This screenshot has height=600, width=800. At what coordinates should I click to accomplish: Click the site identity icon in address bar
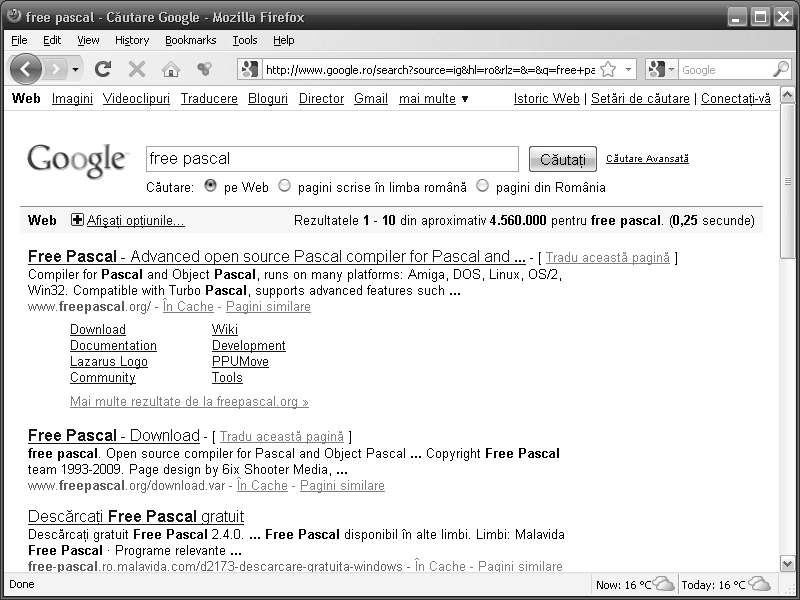[249, 69]
